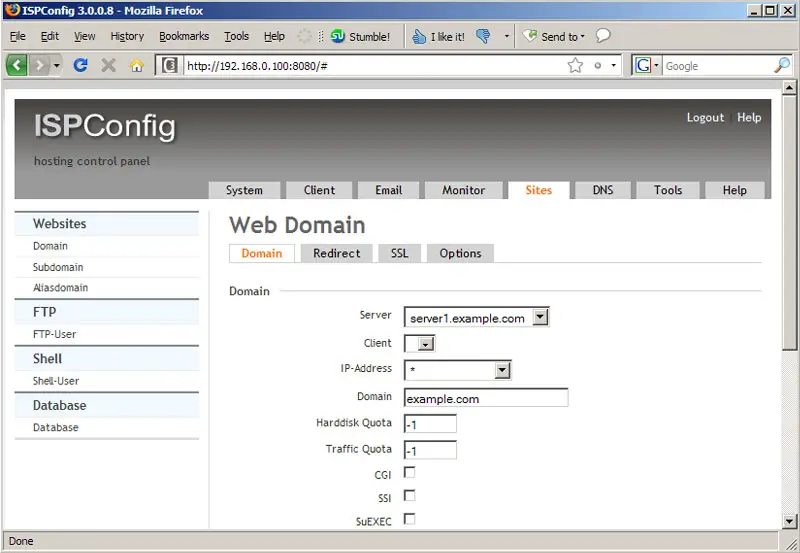Click the magnifying glass search icon
Image resolution: width=800 pixels, height=553 pixels.
(782, 65)
